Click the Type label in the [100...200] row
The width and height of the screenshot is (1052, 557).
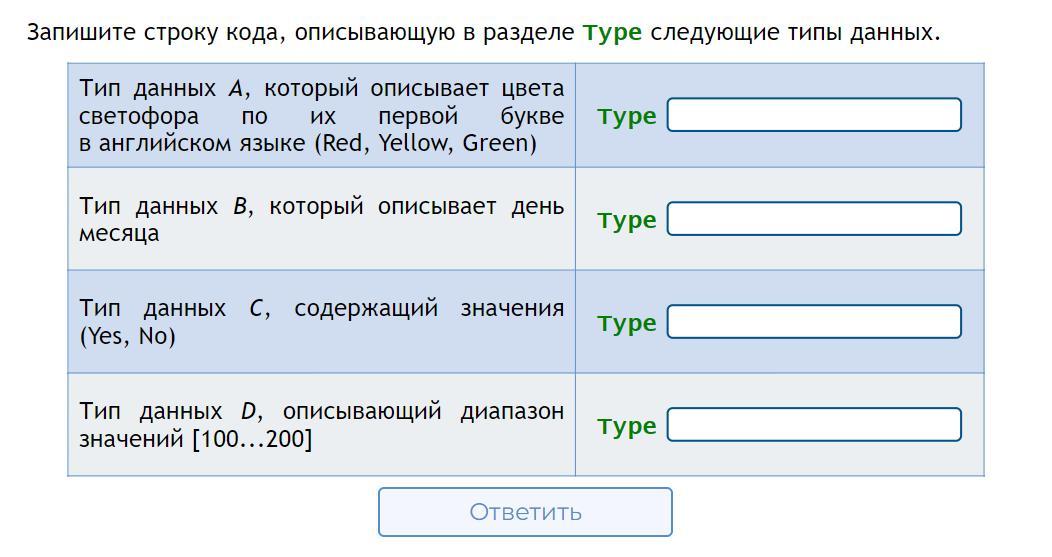tap(626, 426)
